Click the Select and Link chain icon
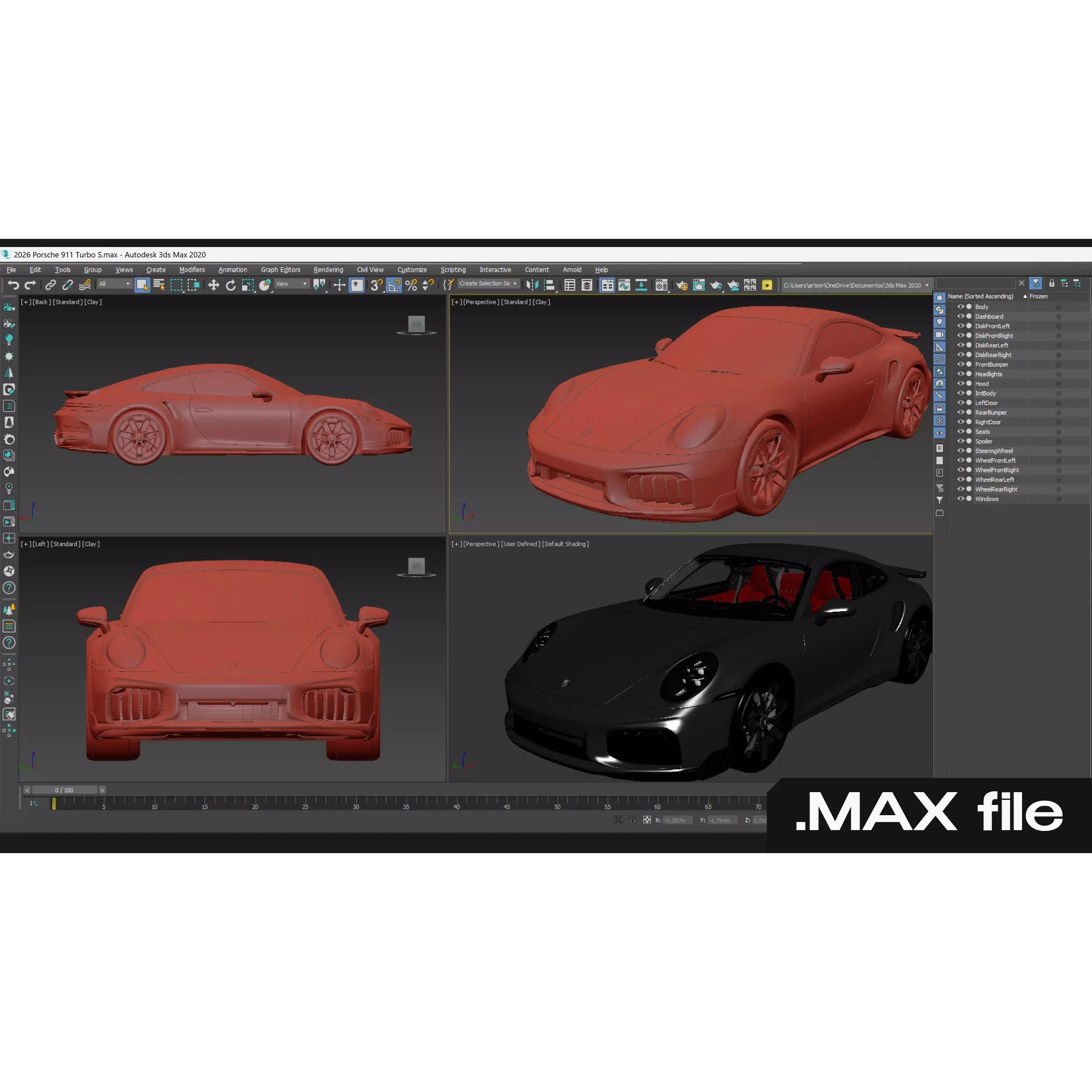The image size is (1092, 1092). click(50, 285)
